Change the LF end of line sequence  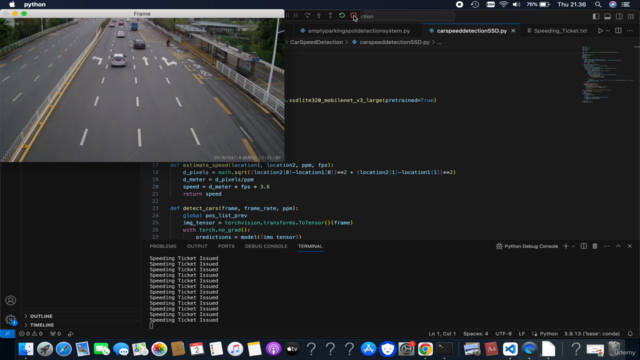click(522, 333)
